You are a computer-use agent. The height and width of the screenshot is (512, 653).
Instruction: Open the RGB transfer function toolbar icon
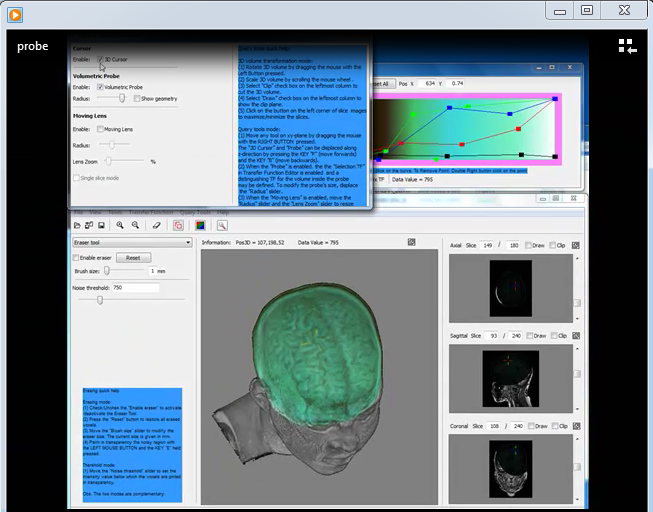(x=200, y=225)
